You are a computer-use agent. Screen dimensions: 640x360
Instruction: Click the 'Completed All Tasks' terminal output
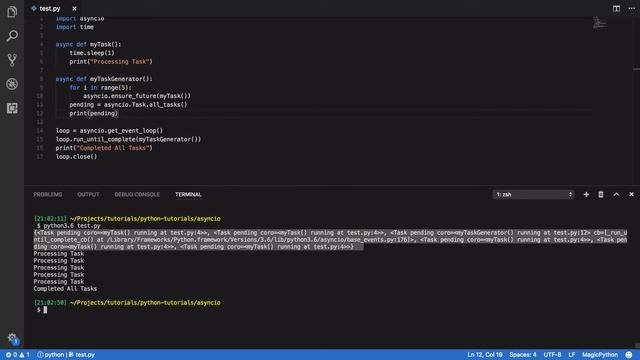coord(65,289)
